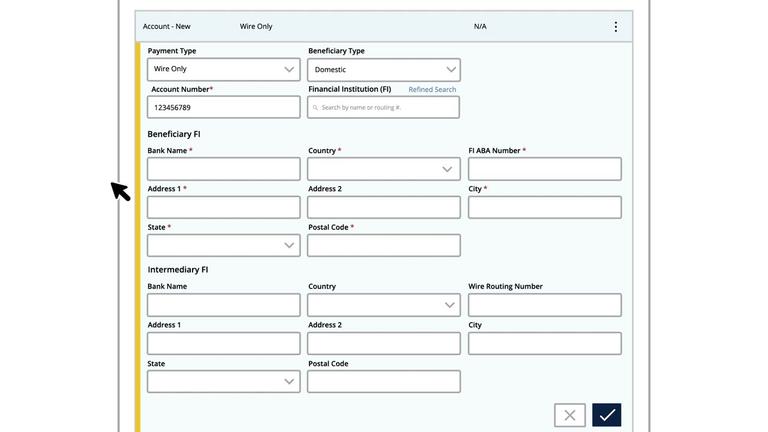Screen dimensions: 768x432
Task: Cancel the form with the X button
Action: point(570,415)
